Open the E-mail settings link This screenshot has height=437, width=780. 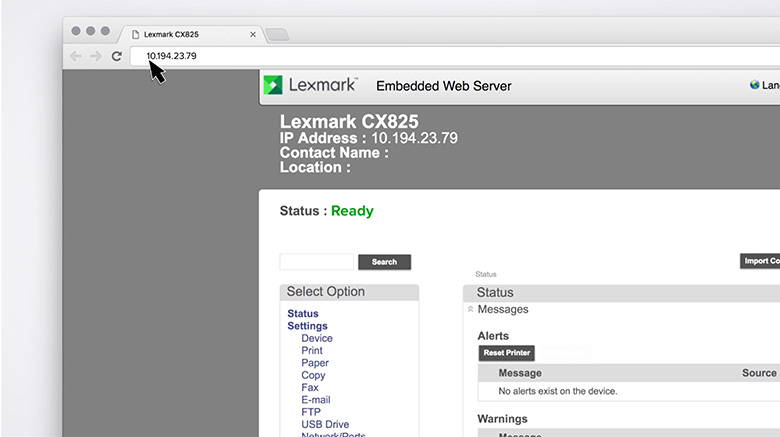tap(317, 400)
